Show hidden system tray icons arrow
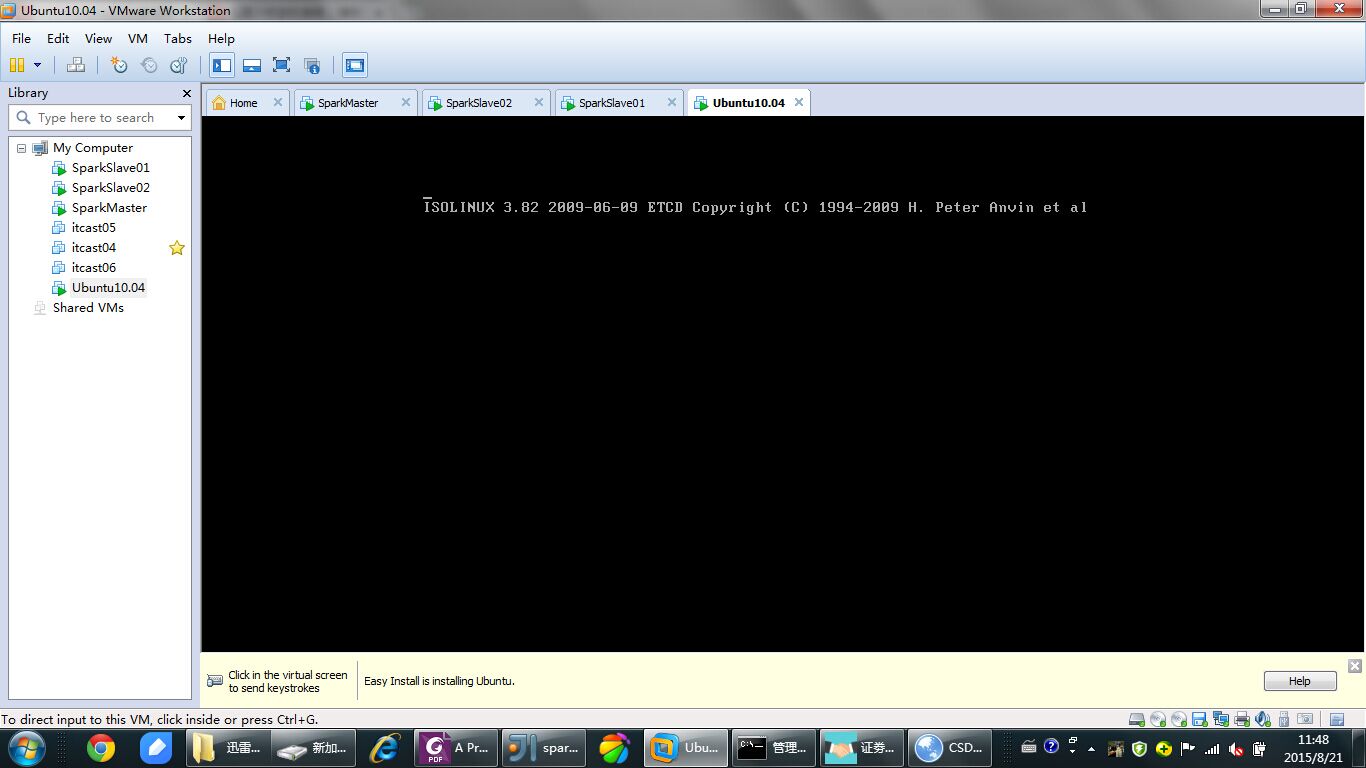The width and height of the screenshot is (1366, 768). coord(1091,749)
